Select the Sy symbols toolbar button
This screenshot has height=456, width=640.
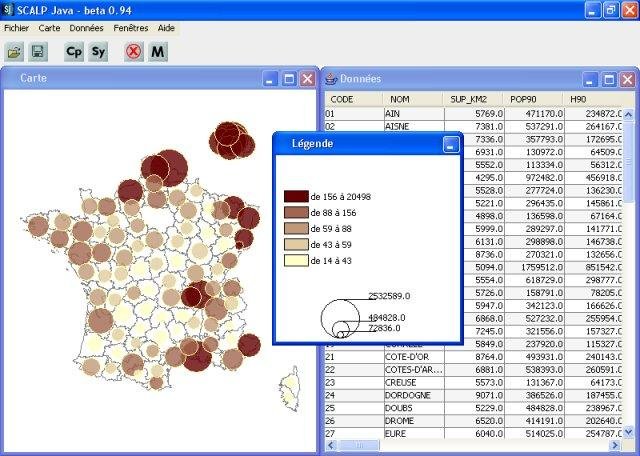[x=98, y=52]
